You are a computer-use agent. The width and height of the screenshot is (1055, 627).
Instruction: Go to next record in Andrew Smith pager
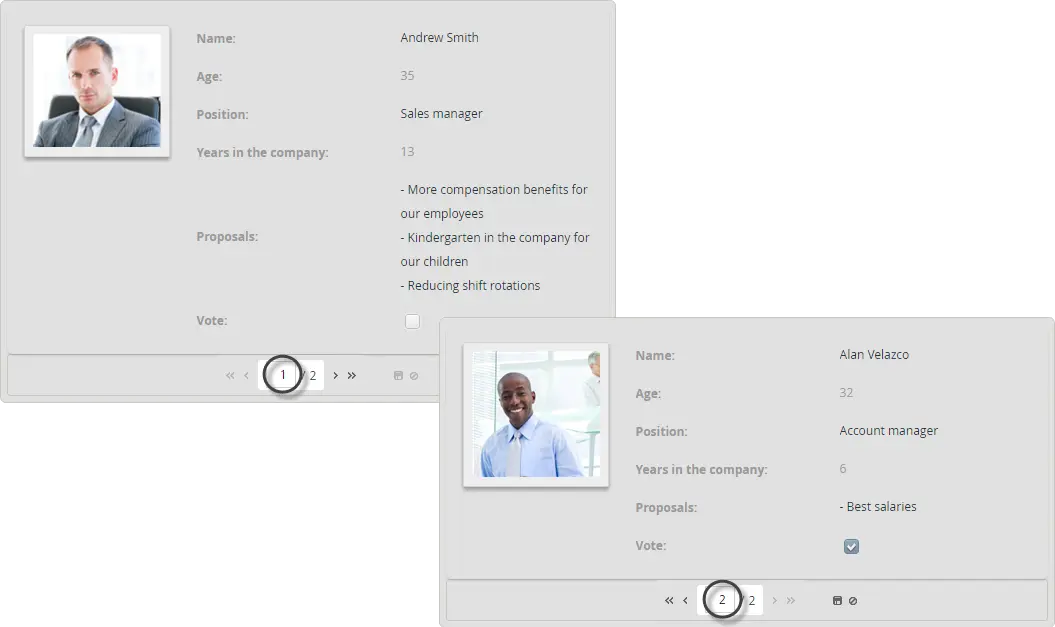[336, 375]
